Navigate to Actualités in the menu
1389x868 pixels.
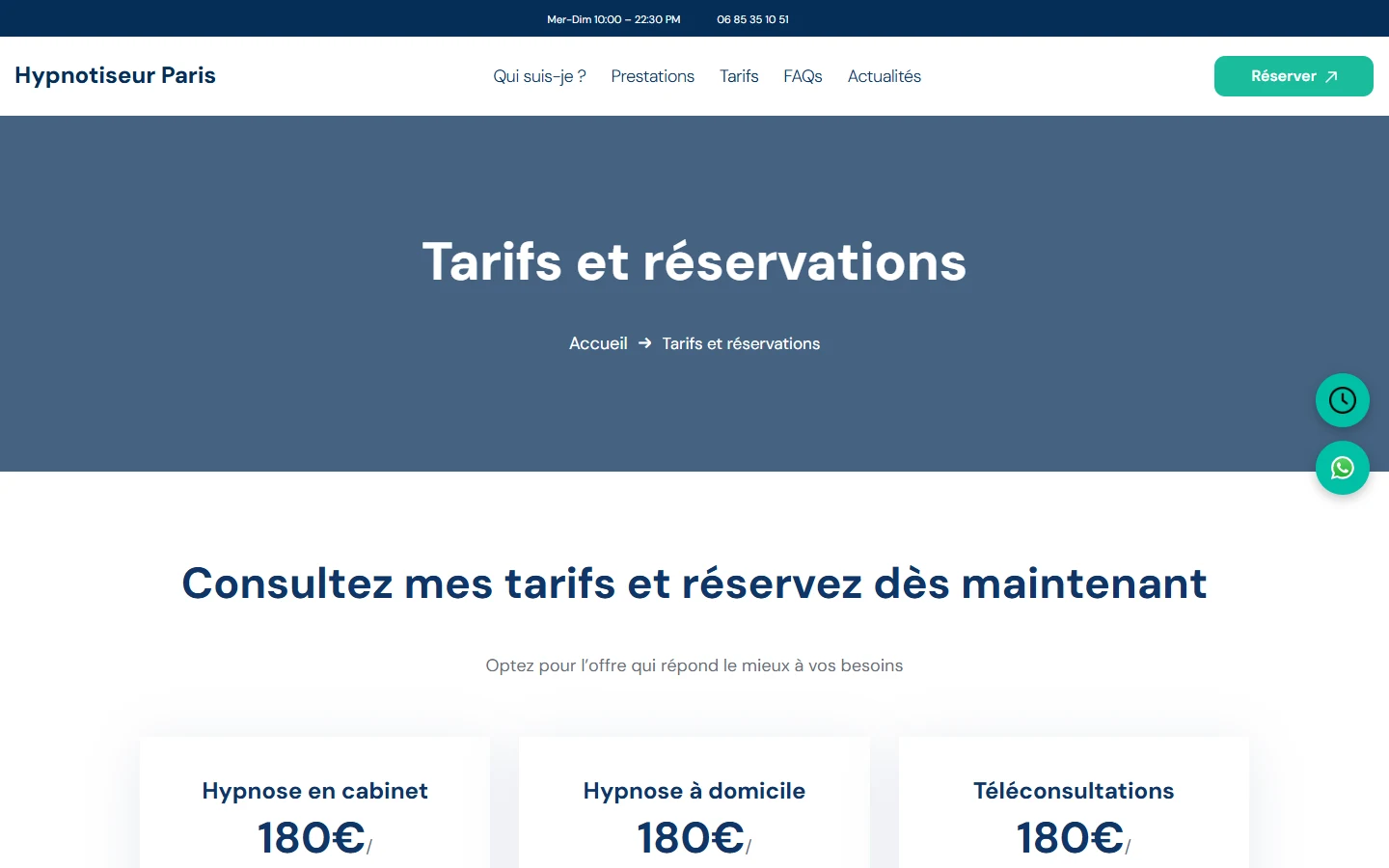coord(884,76)
